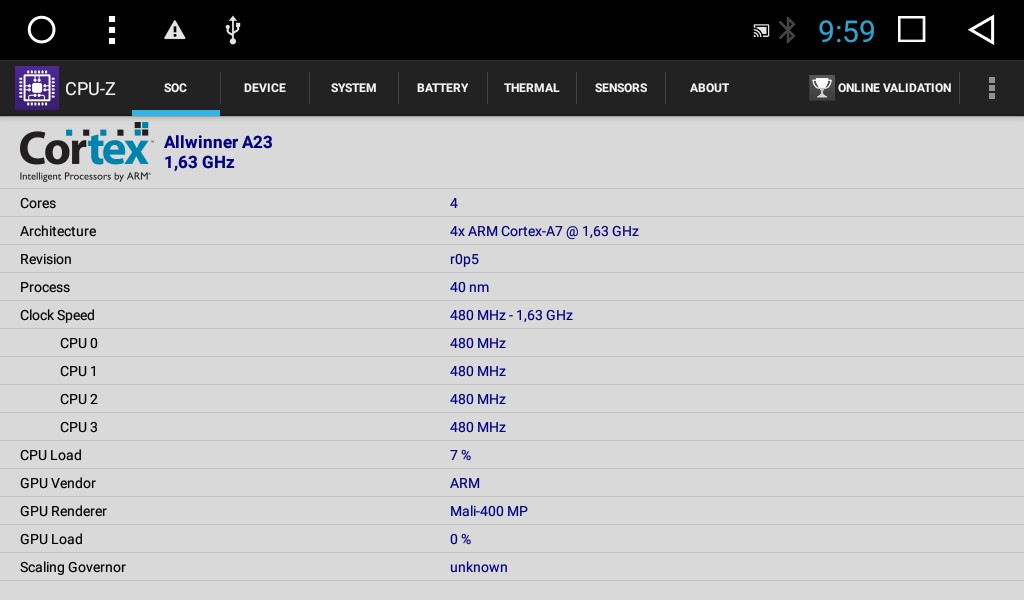The width and height of the screenshot is (1024, 600).
Task: Tap the 4x ARM Cortex-A7 value
Action: coord(544,231)
